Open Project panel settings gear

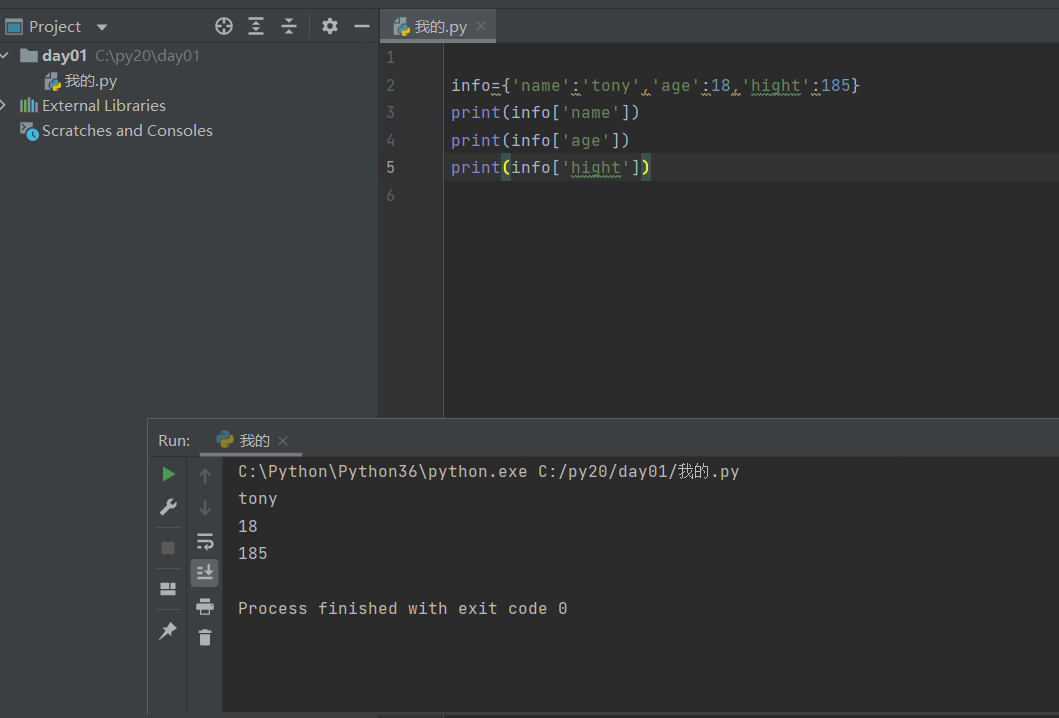pyautogui.click(x=330, y=26)
